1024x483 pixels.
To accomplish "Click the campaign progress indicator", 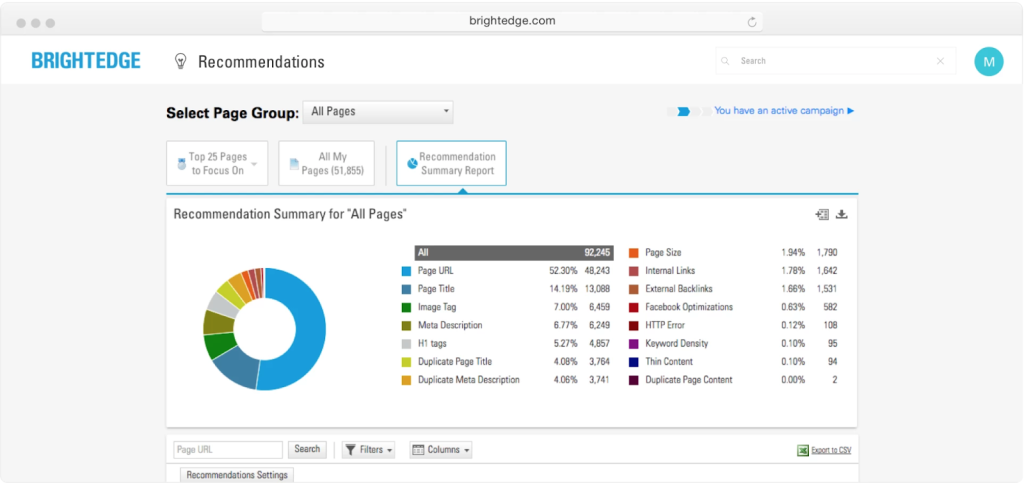I will (x=688, y=112).
